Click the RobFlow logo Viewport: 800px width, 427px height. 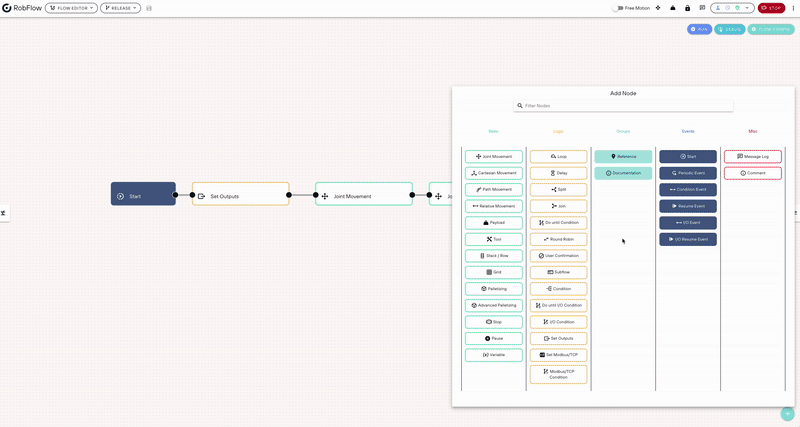(22, 8)
